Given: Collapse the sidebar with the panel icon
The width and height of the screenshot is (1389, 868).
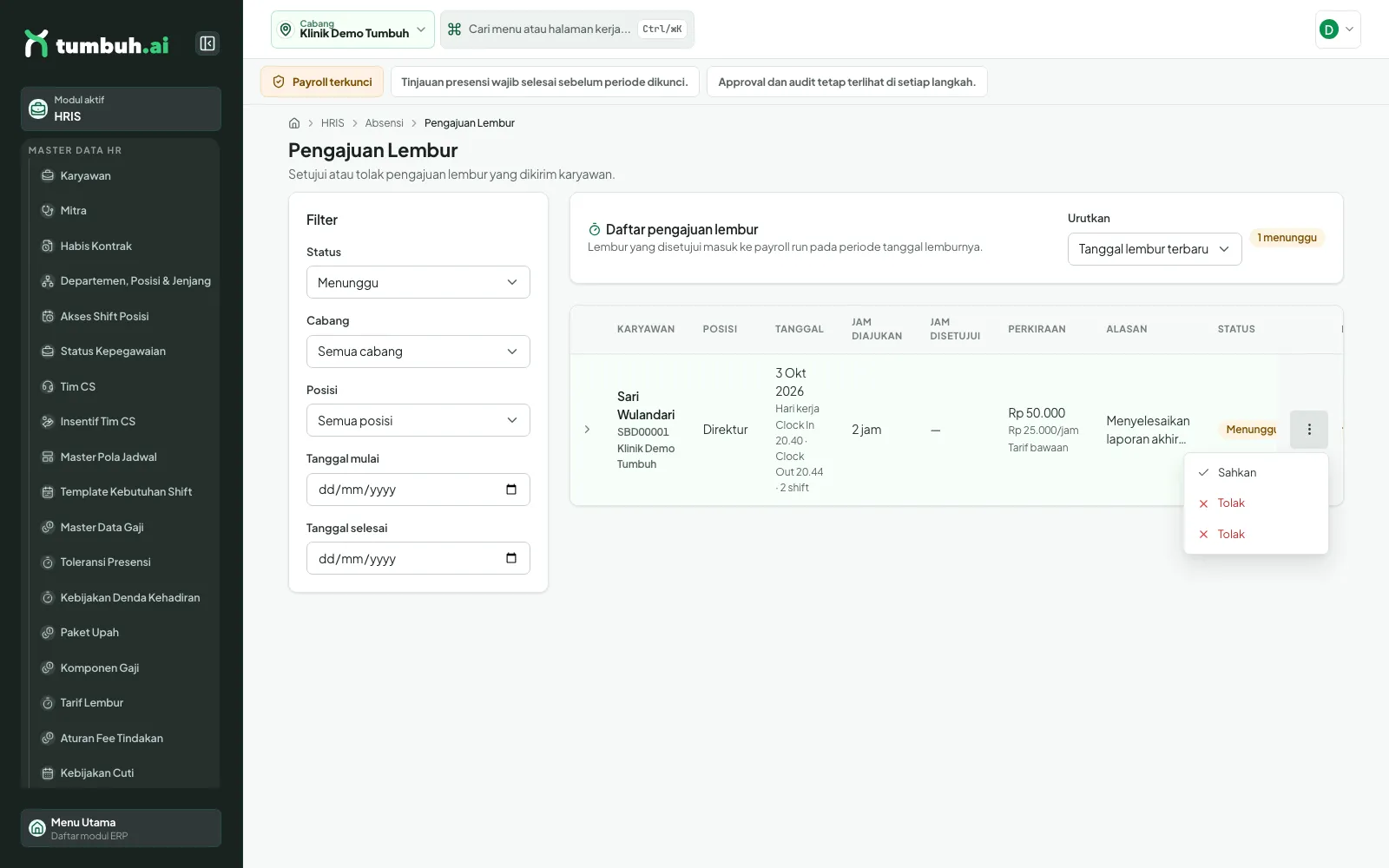Looking at the screenshot, I should pyautogui.click(x=207, y=43).
